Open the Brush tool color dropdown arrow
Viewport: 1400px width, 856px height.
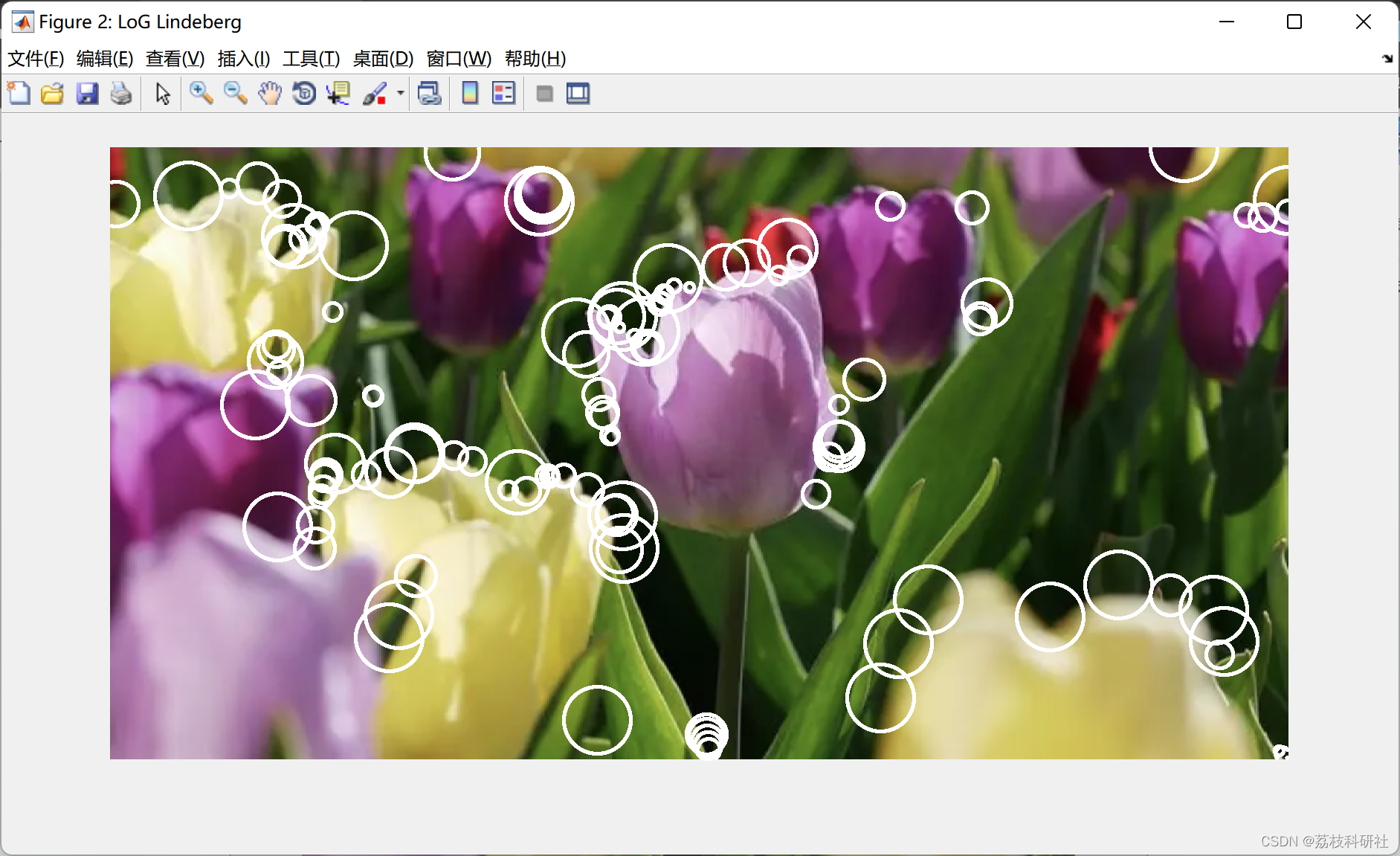click(400, 94)
